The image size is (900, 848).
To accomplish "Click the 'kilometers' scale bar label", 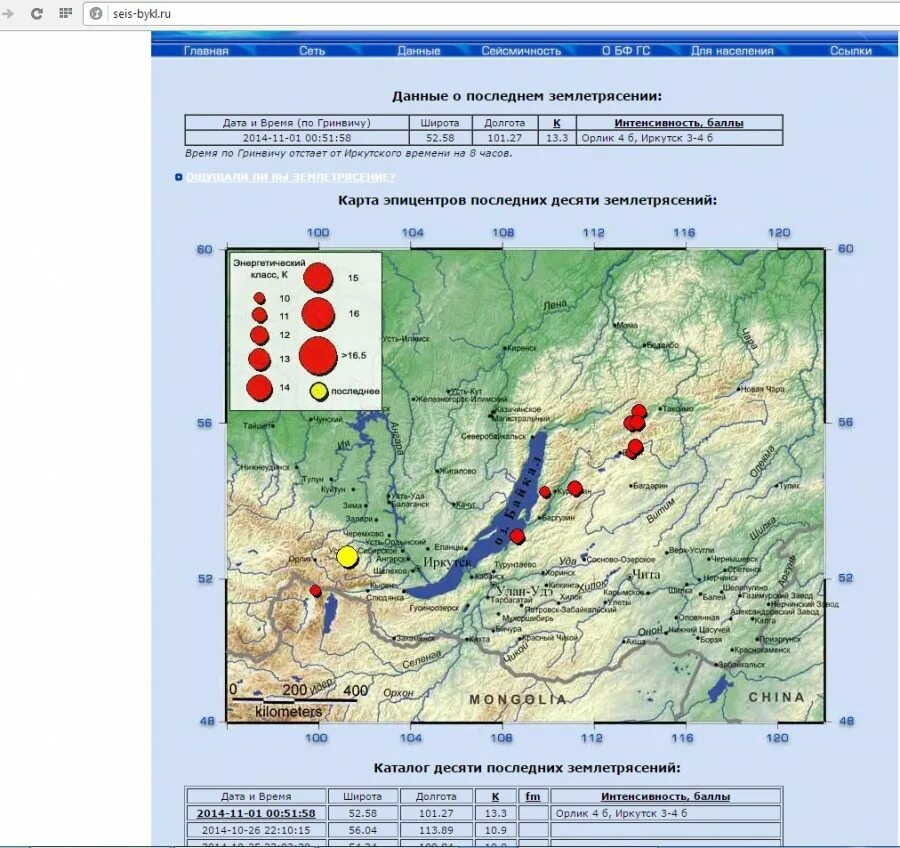I will (x=288, y=712).
